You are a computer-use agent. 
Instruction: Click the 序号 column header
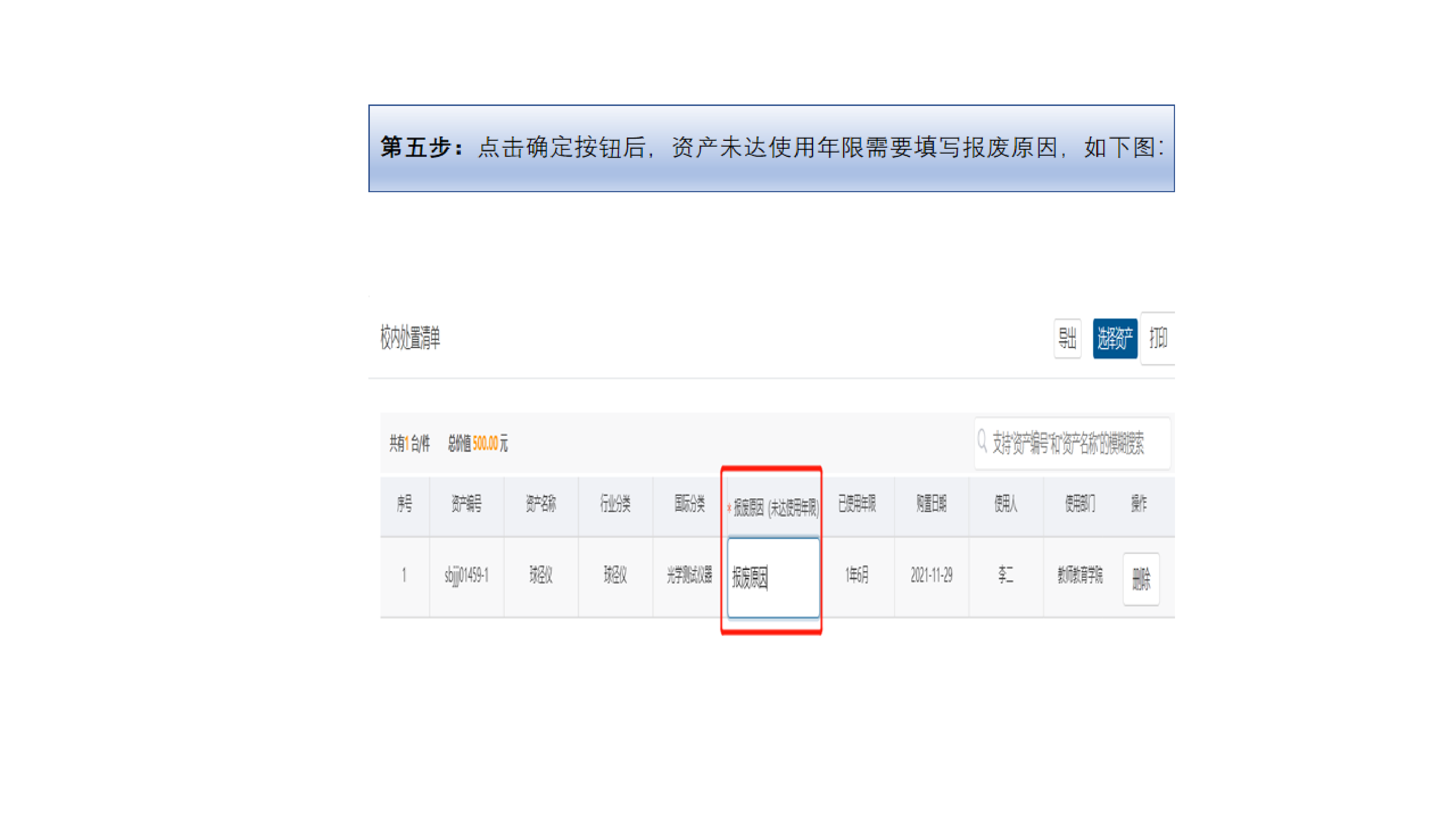coord(404,503)
